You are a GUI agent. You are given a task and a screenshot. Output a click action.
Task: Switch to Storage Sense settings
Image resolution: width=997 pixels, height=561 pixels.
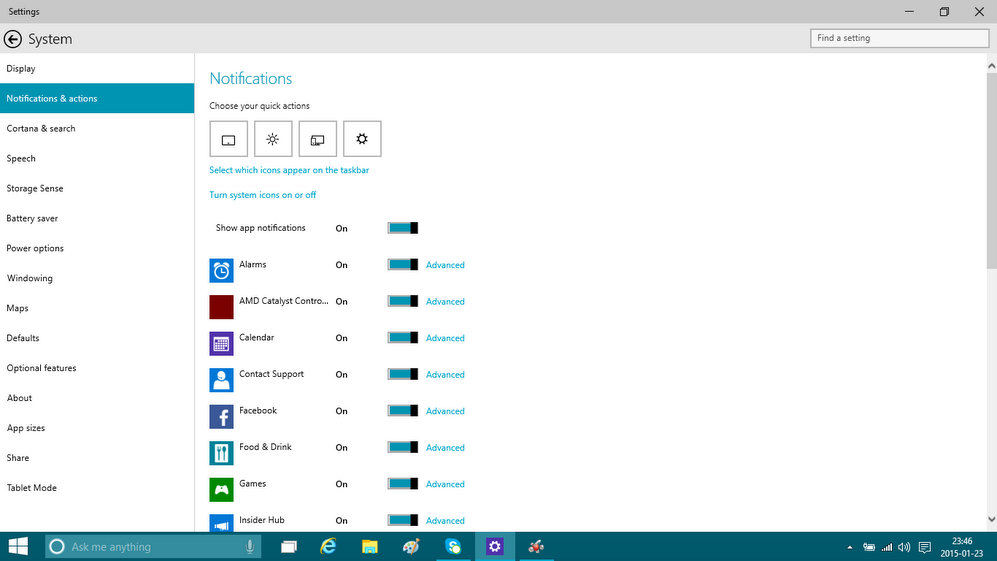pos(35,189)
